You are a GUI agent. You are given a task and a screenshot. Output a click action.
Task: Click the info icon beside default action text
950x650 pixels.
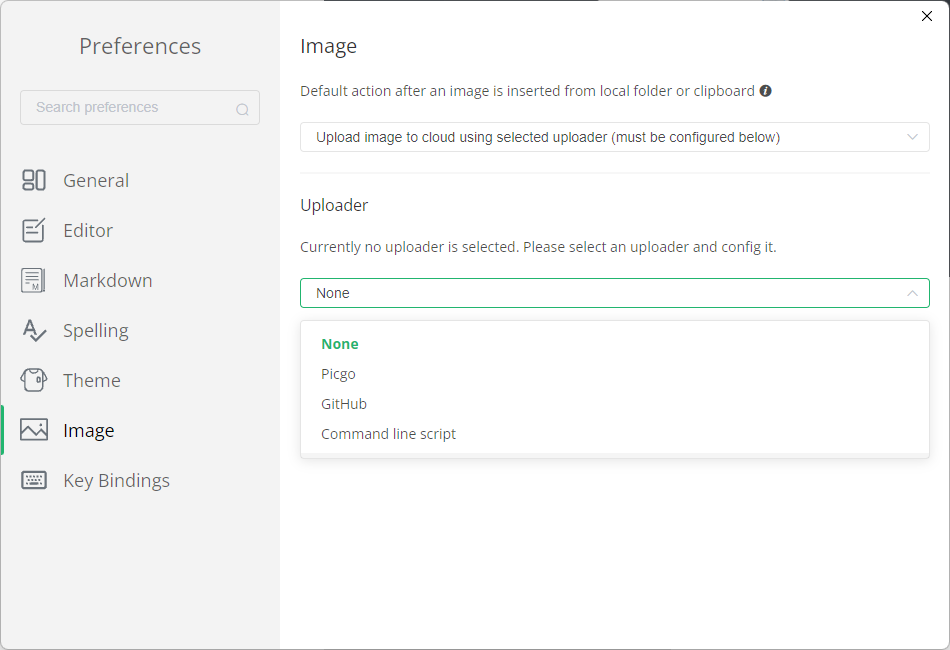coord(766,91)
